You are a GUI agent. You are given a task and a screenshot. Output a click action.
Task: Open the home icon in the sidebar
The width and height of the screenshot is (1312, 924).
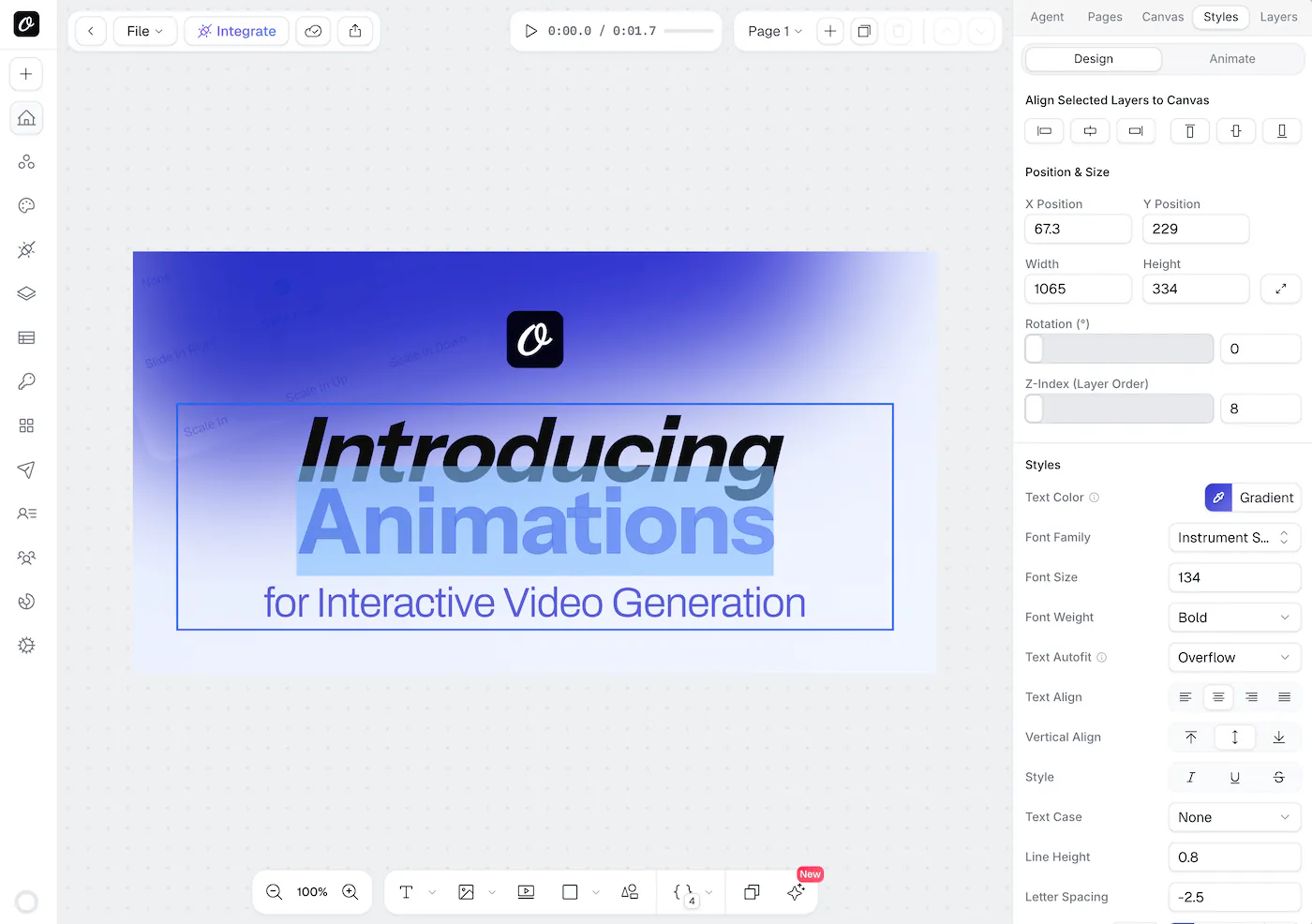pos(26,118)
